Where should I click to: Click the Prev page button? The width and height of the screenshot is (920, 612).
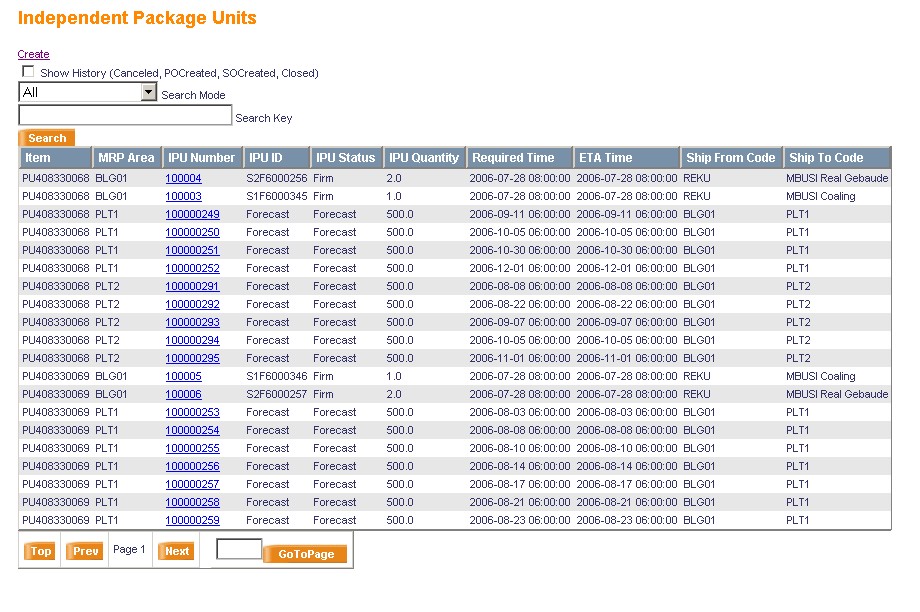pos(84,551)
